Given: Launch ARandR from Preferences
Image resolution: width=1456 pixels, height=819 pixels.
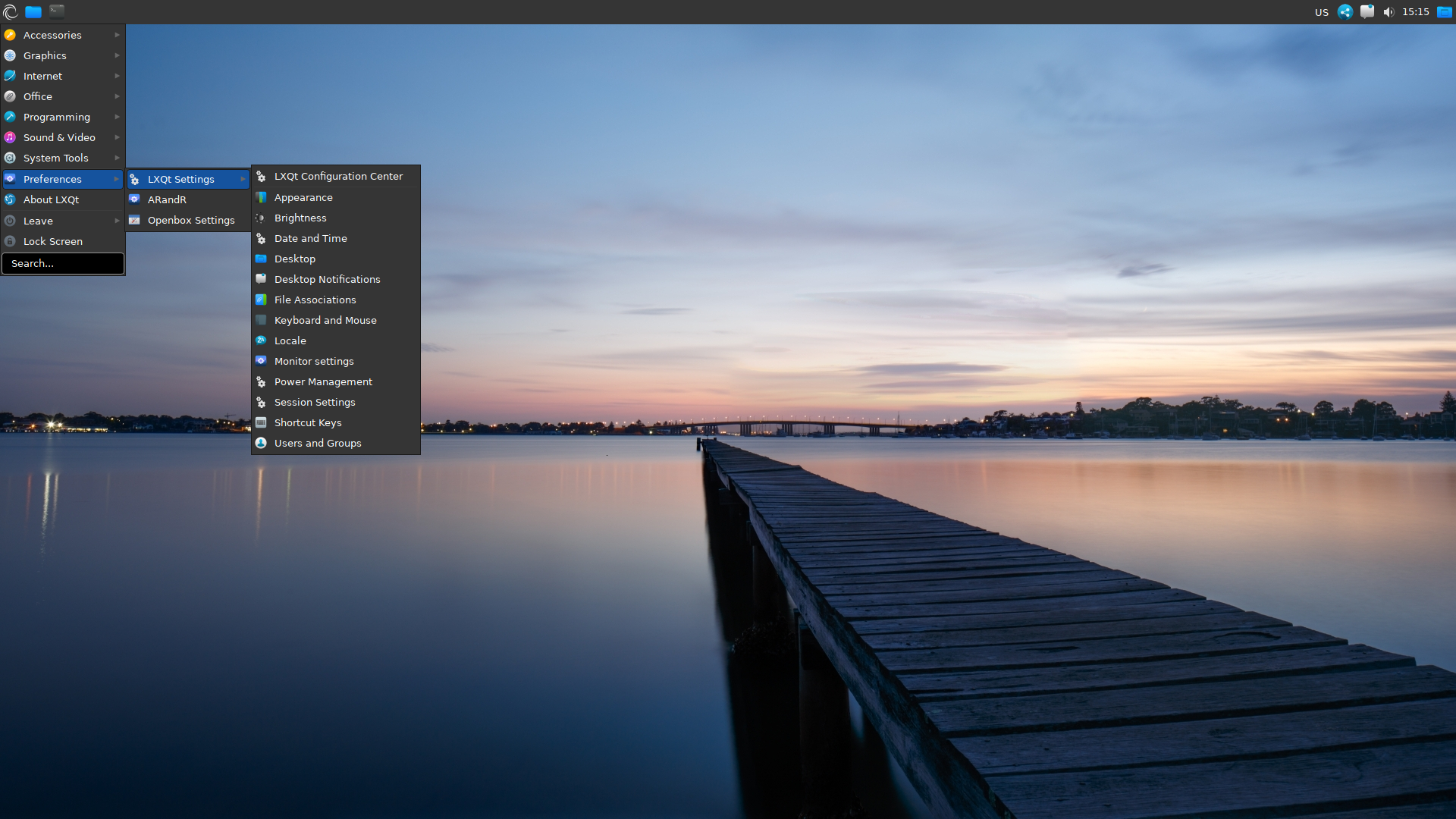Looking at the screenshot, I should pyautogui.click(x=188, y=199).
